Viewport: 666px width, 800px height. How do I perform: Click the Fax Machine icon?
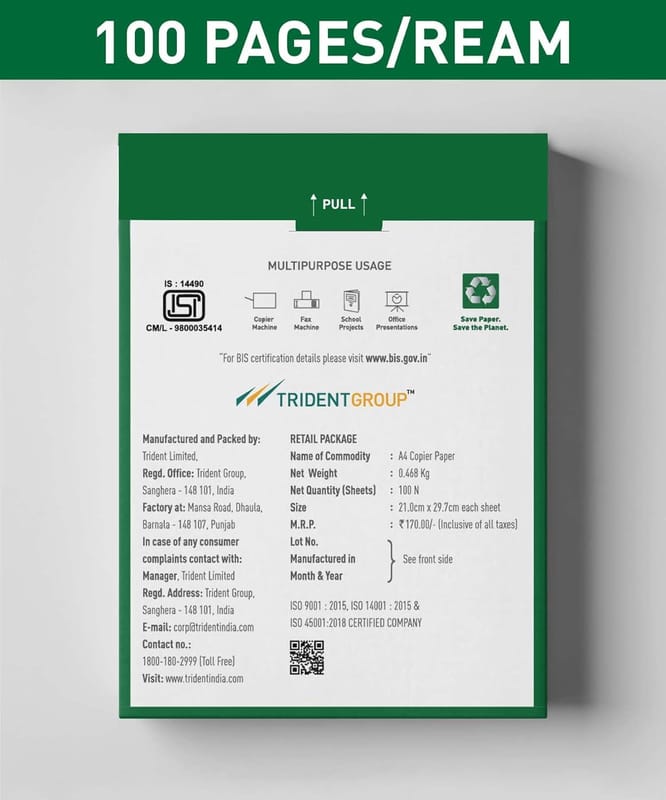tap(306, 301)
